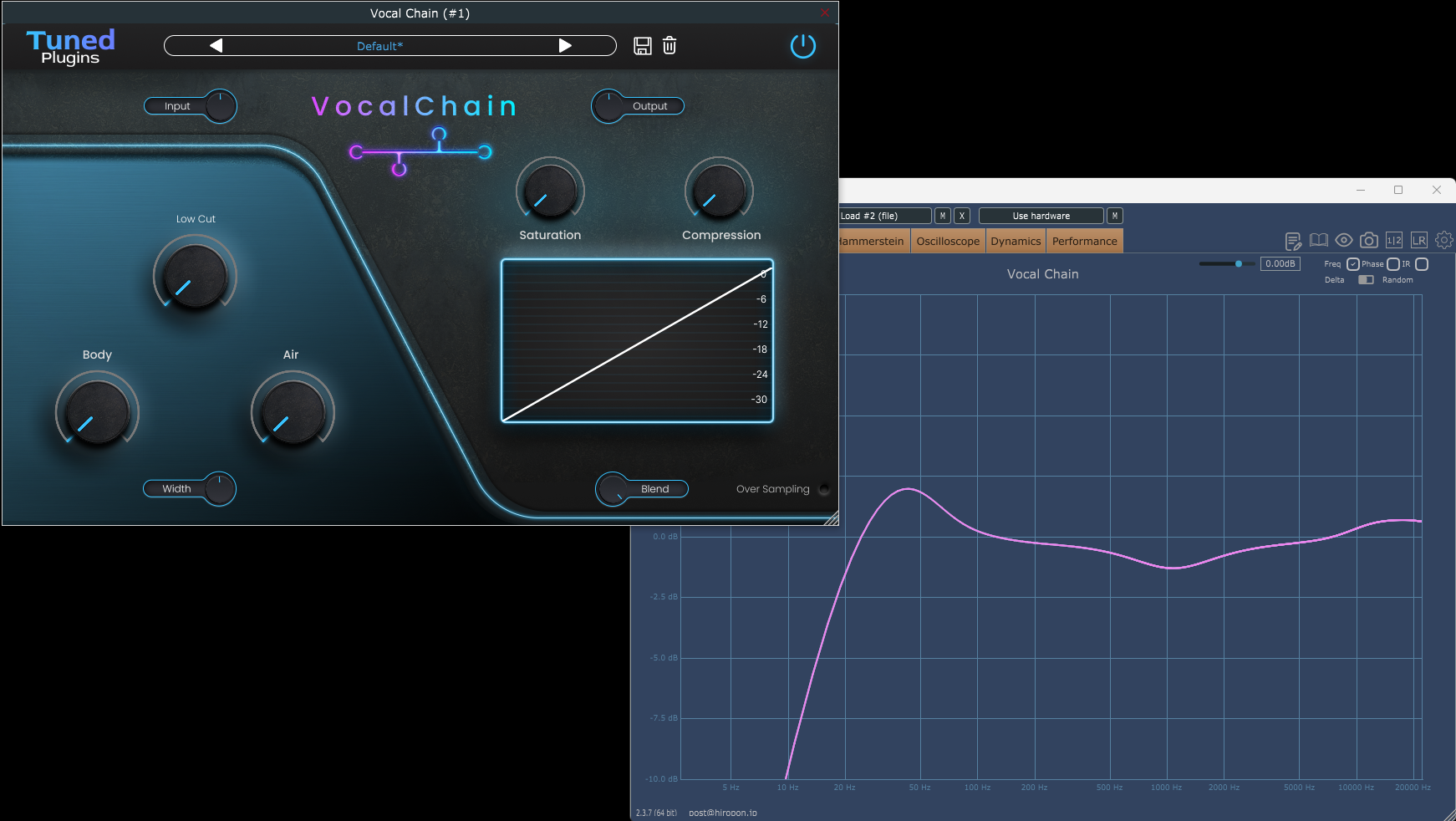Close the Vocal Chain plugin window
Viewport: 1456px width, 821px height.
[x=824, y=13]
